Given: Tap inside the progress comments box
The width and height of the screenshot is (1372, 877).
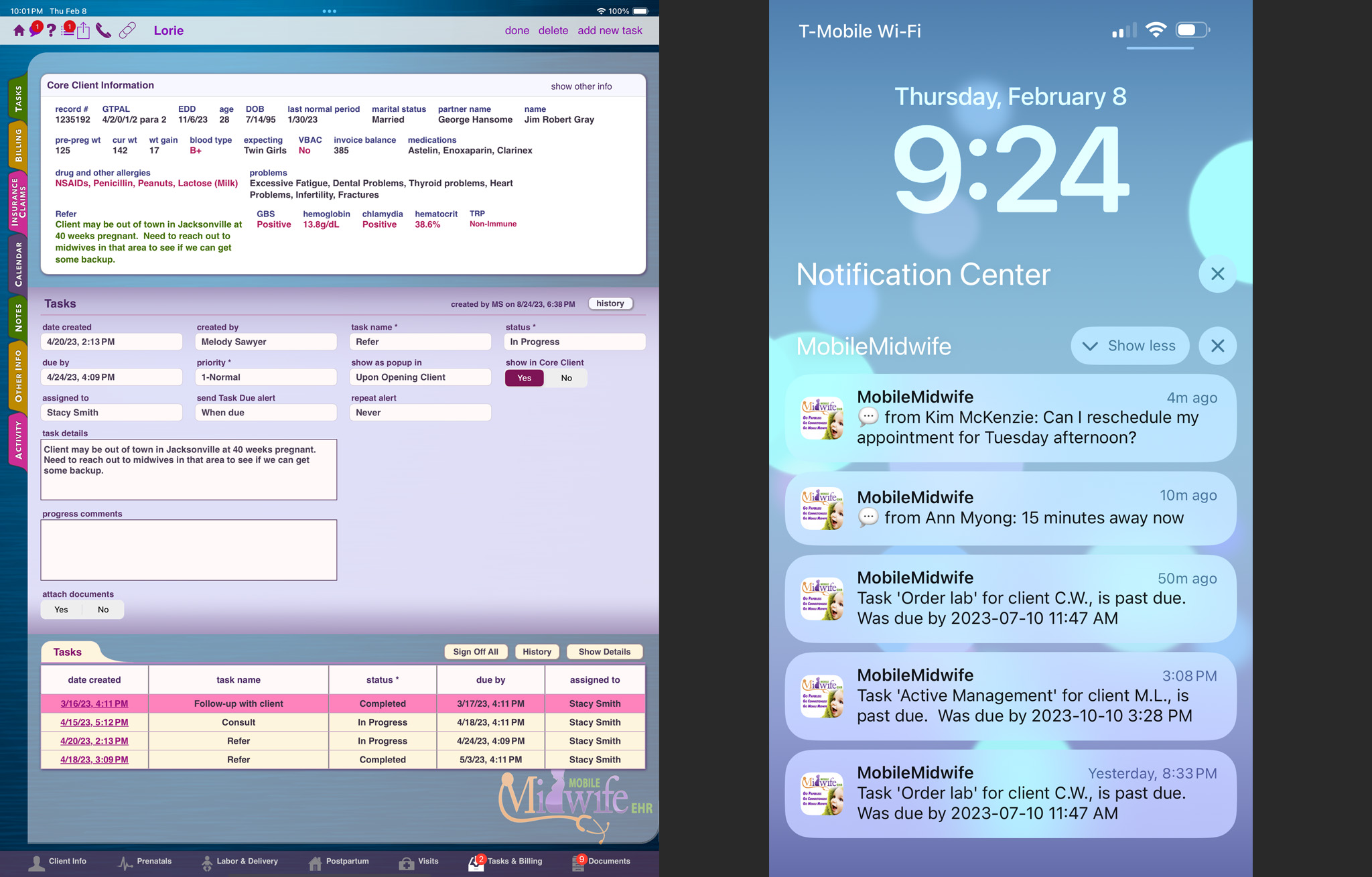Looking at the screenshot, I should click(189, 550).
